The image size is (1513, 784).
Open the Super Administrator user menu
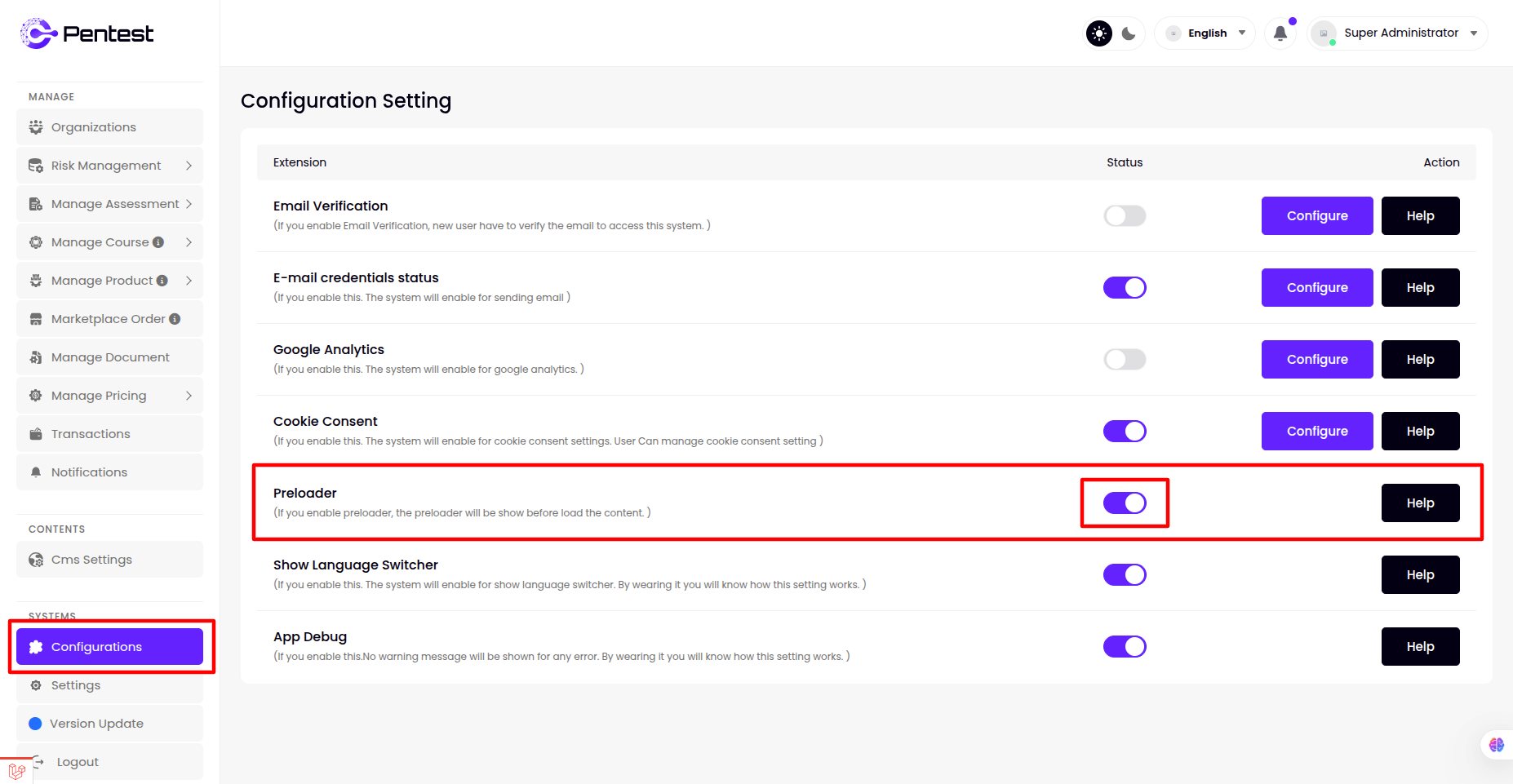click(1400, 33)
